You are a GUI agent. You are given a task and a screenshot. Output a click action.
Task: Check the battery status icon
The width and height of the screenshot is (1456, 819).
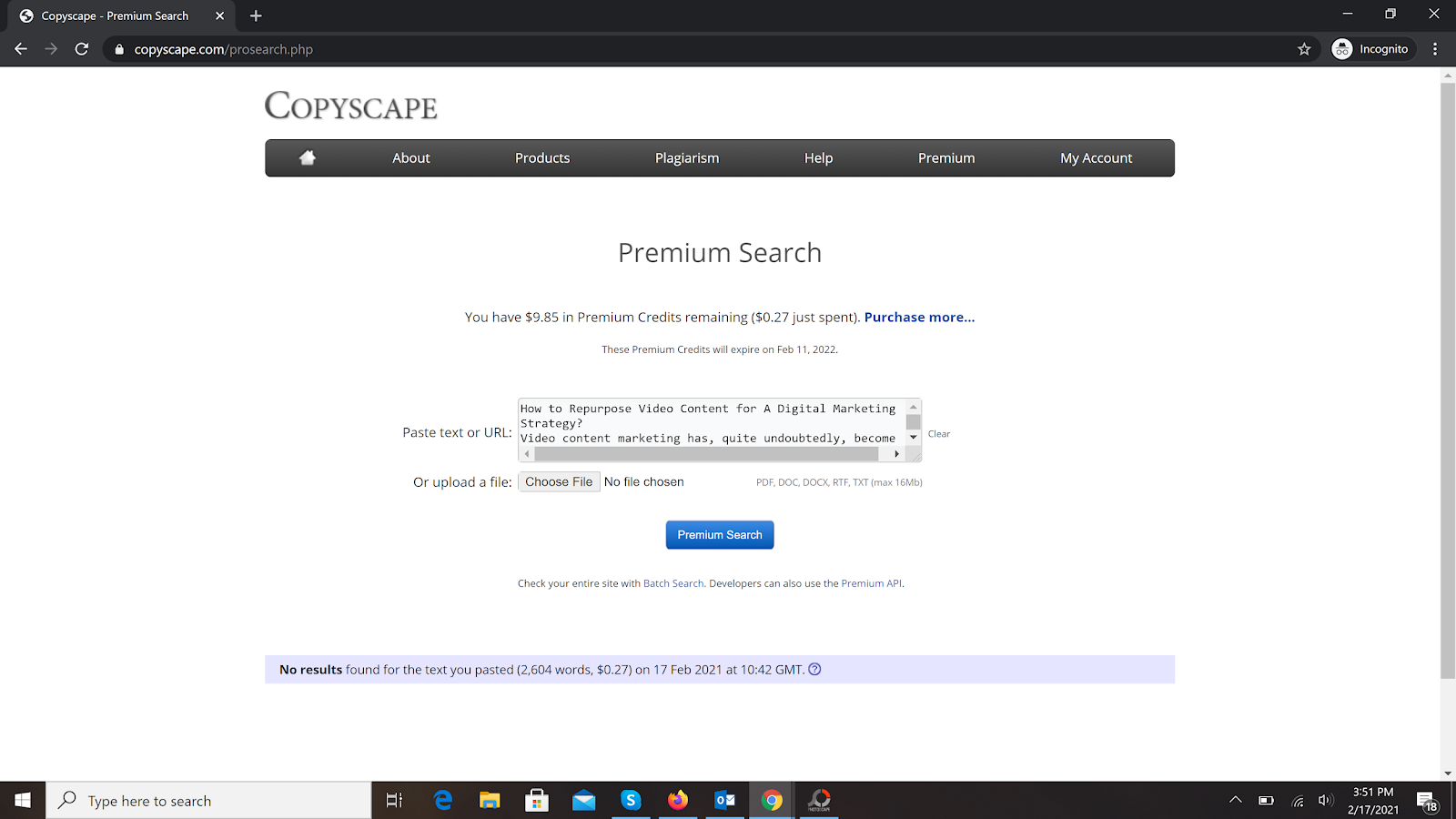coord(1266,801)
